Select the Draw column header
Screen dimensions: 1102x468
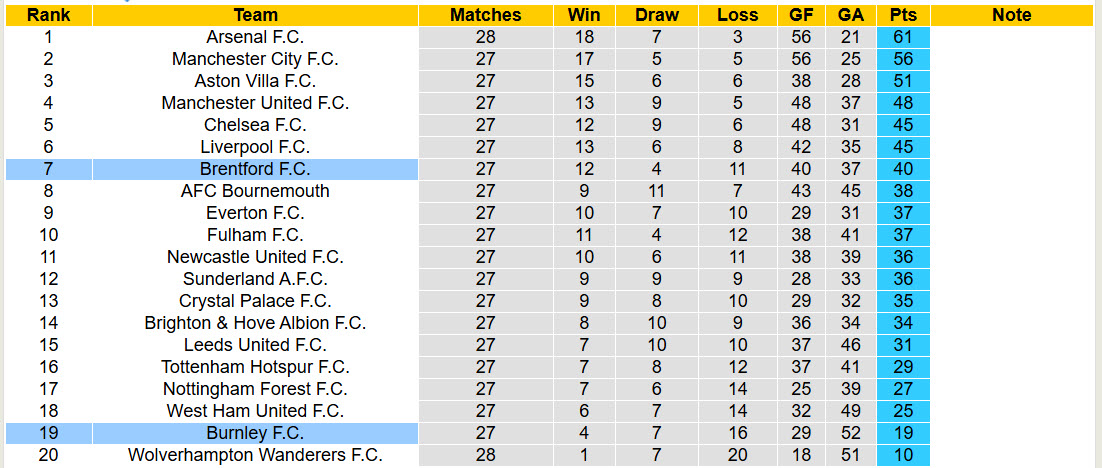pyautogui.click(x=656, y=15)
